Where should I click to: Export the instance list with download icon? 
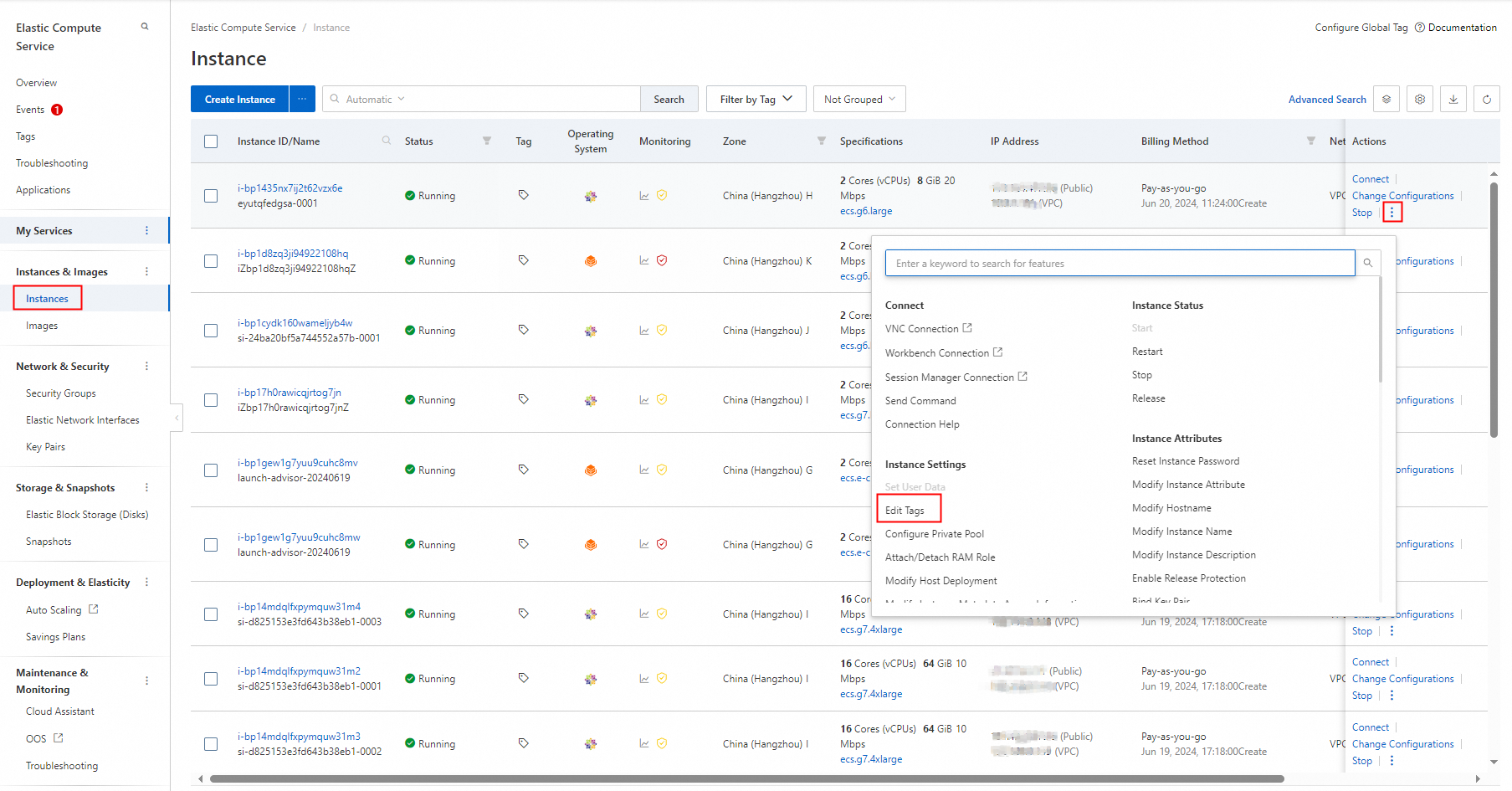1453,99
